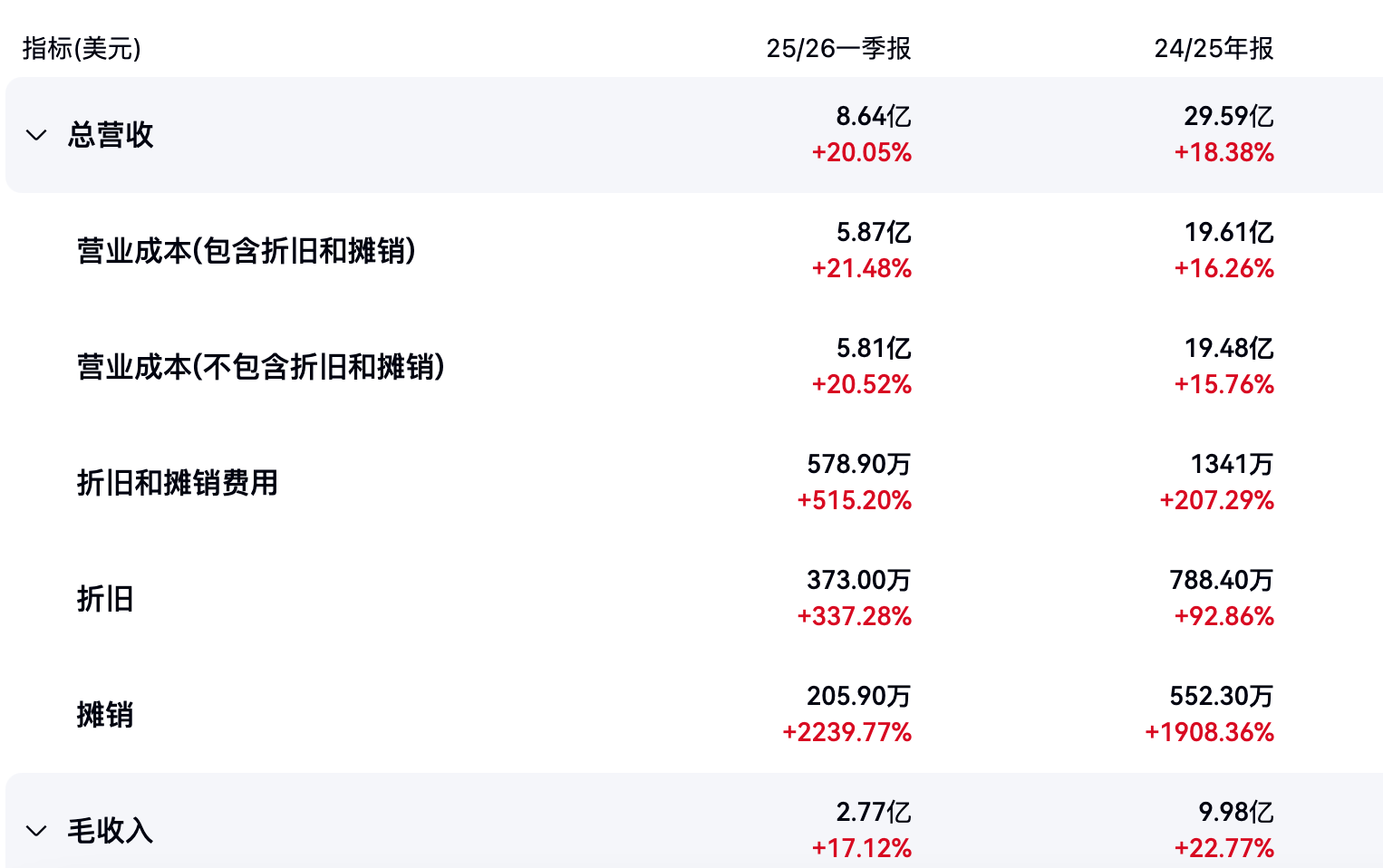Click the 29.59亿 annual revenue value
This screenshot has width=1383, height=868.
[1228, 117]
